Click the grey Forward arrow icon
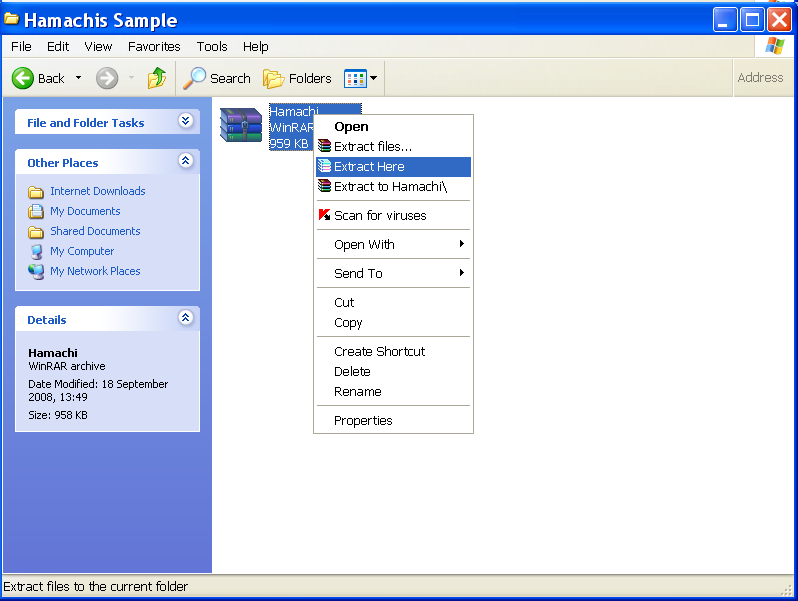 point(107,78)
